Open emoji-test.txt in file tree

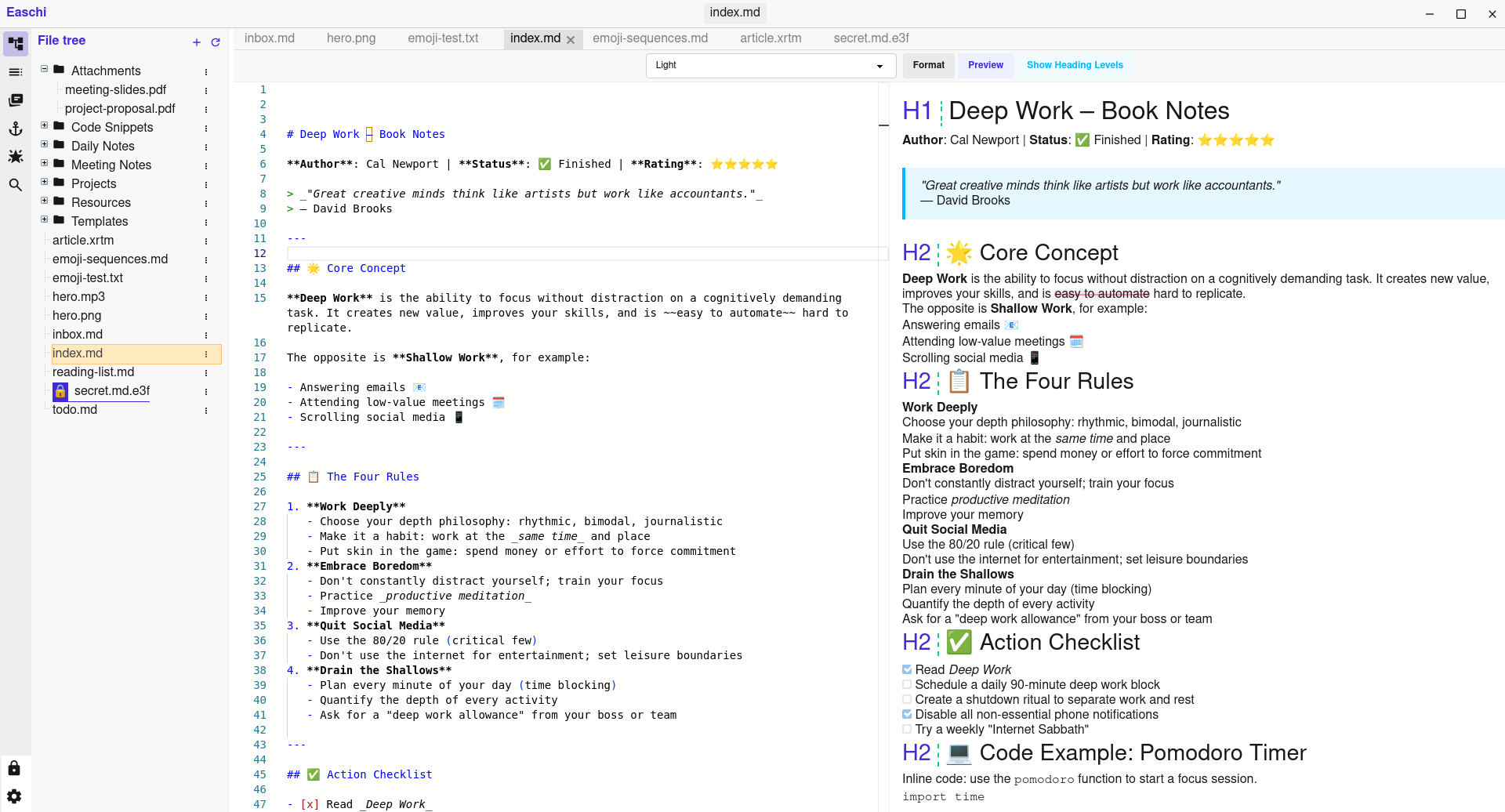point(88,278)
